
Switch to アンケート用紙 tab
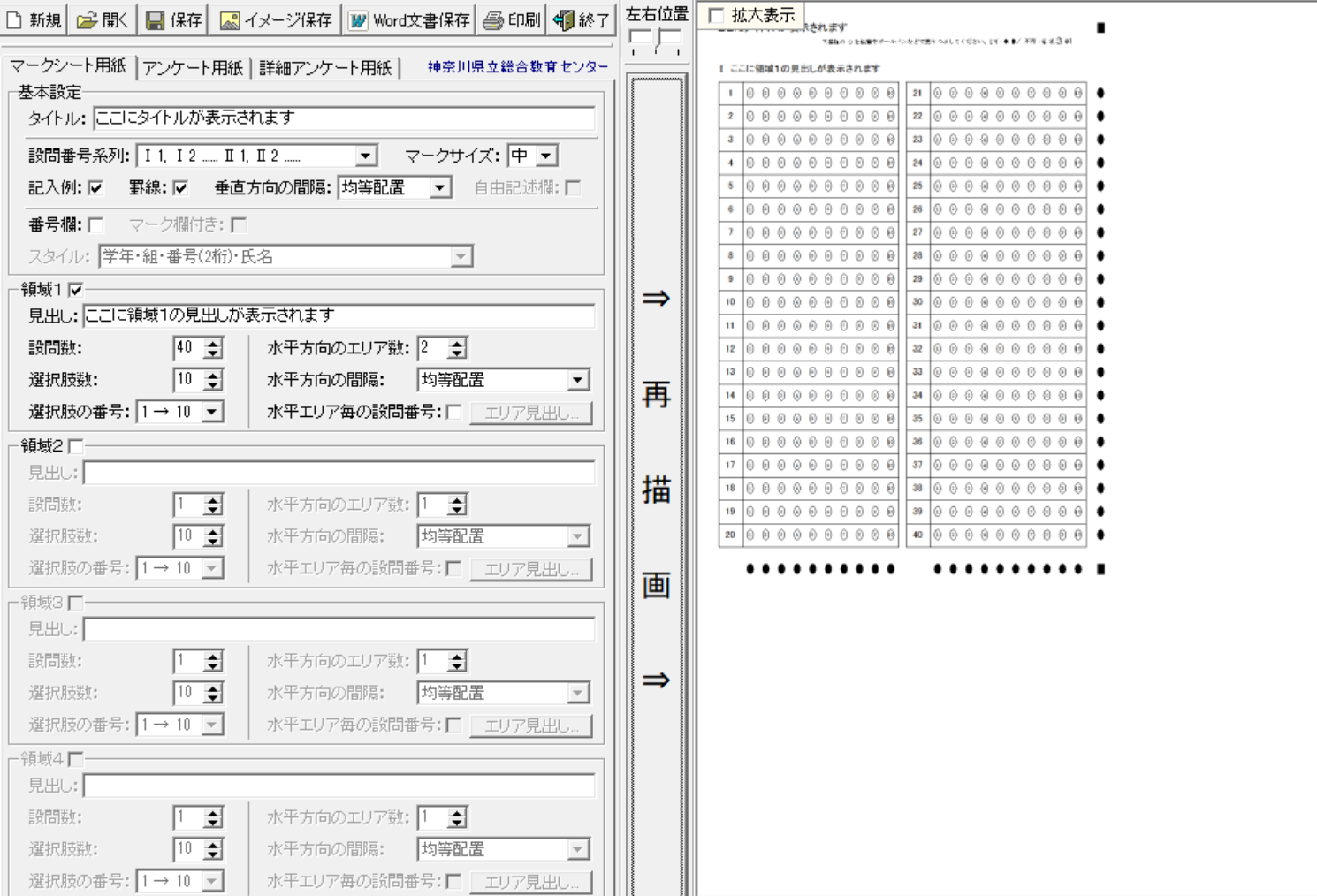[192, 68]
